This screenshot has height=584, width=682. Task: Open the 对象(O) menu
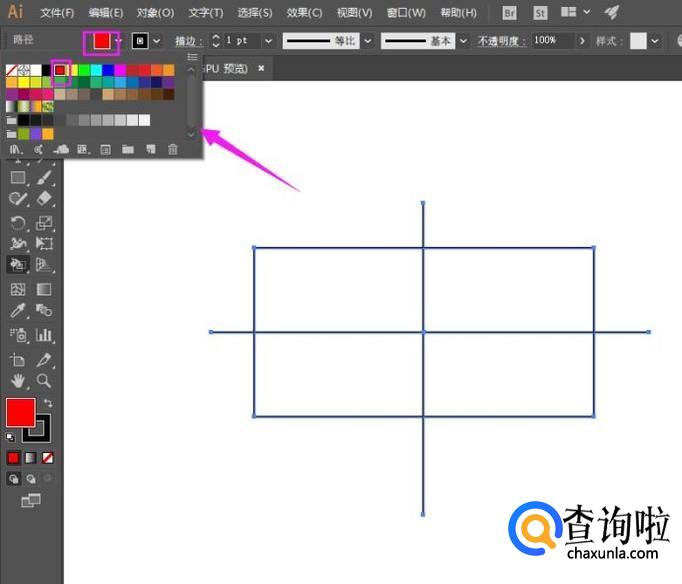coord(155,13)
